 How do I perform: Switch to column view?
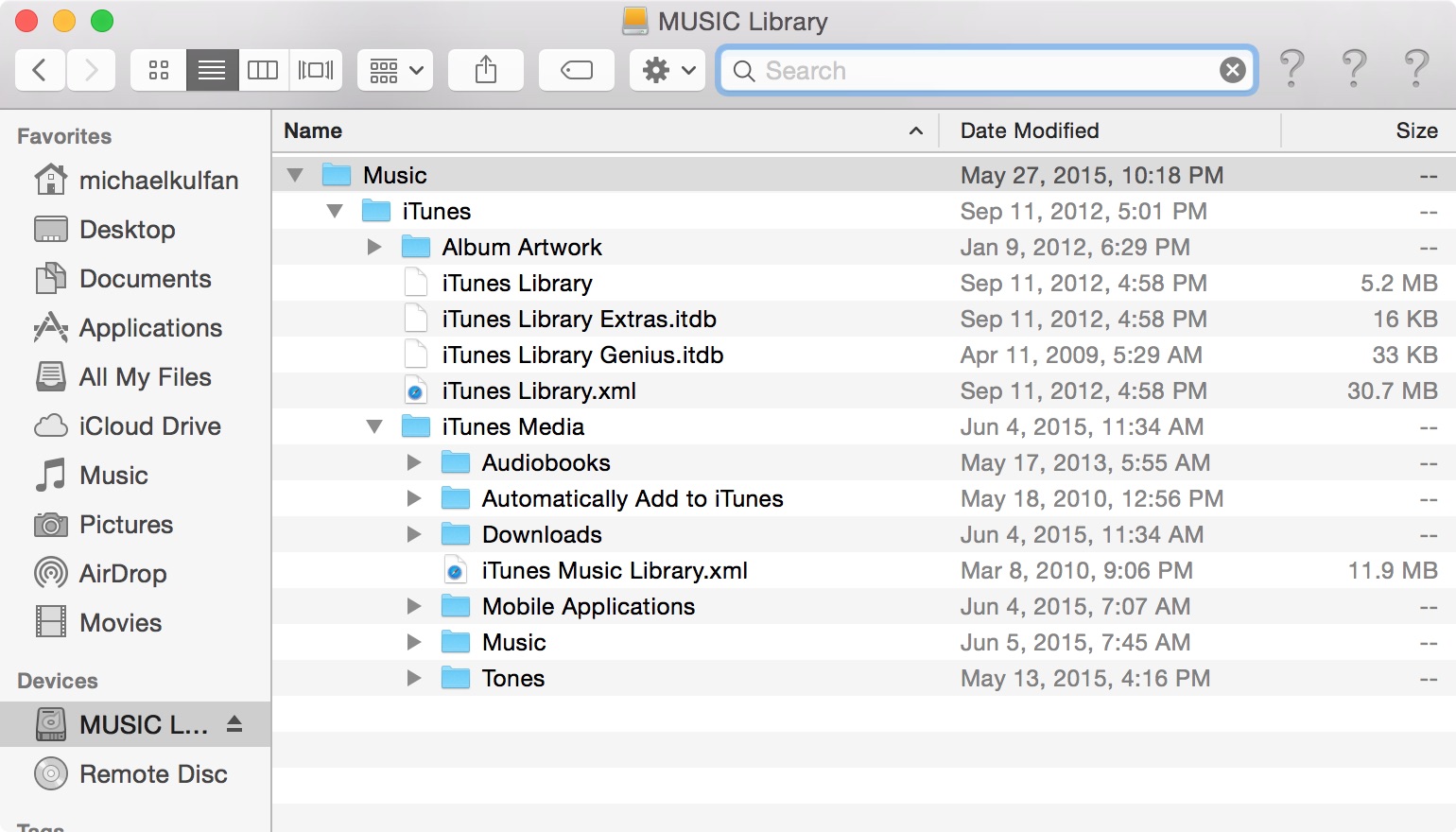pyautogui.click(x=263, y=70)
